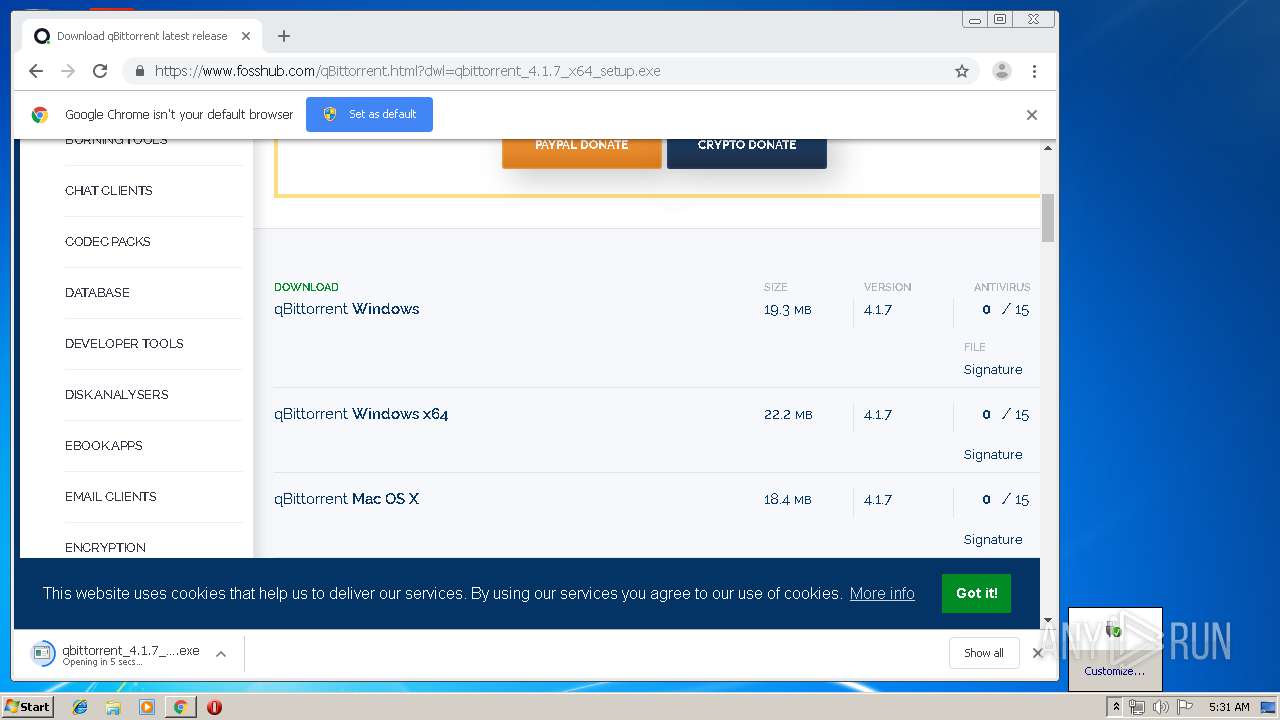The image size is (1280, 720).
Task: Open the DISK ANALYSERS category
Action: [117, 395]
